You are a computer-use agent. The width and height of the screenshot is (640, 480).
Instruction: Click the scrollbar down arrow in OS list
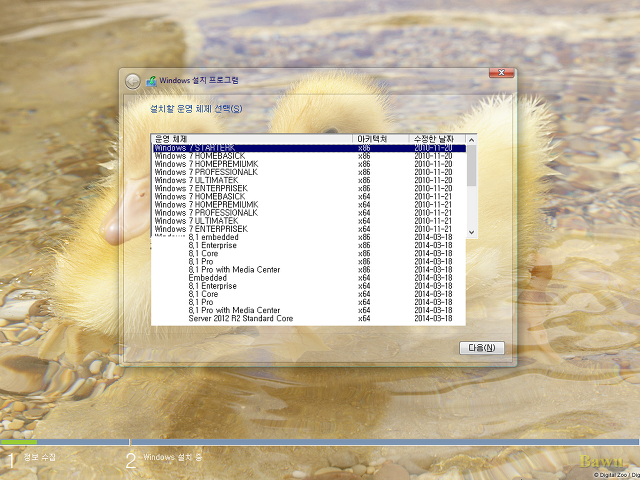tap(471, 232)
